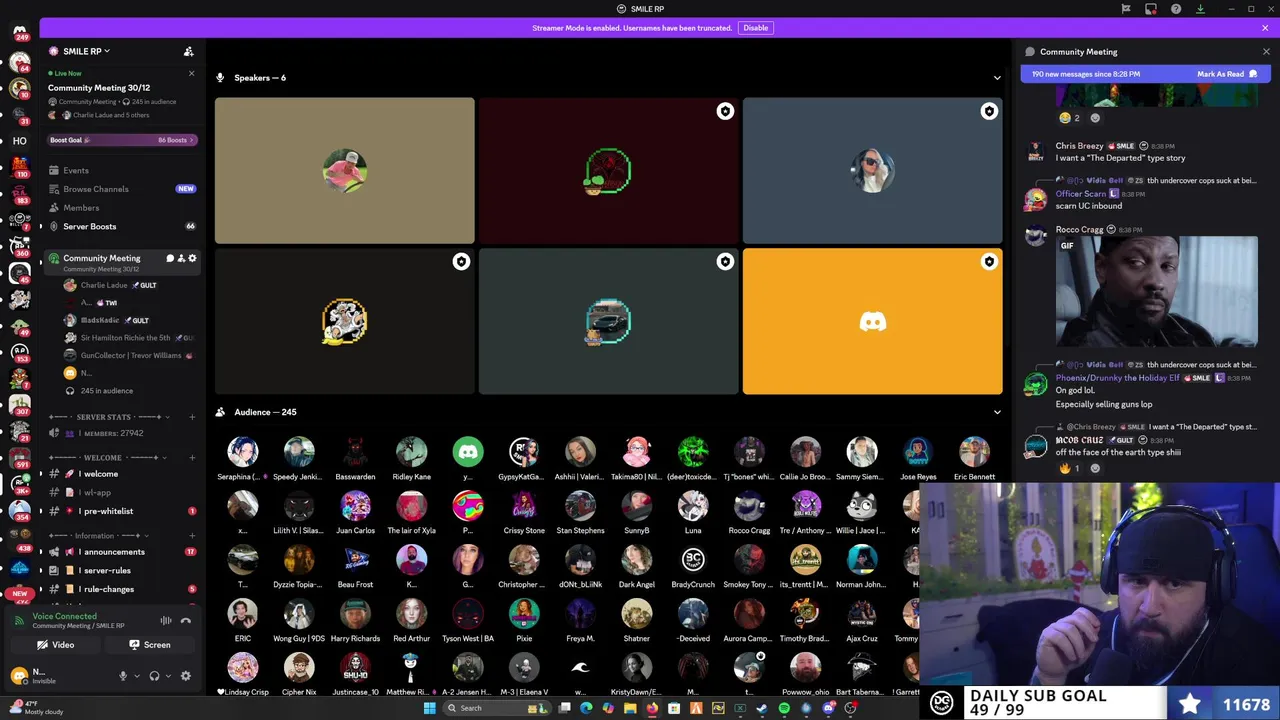
Task: Open Spotify from the taskbar
Action: pyautogui.click(x=784, y=708)
